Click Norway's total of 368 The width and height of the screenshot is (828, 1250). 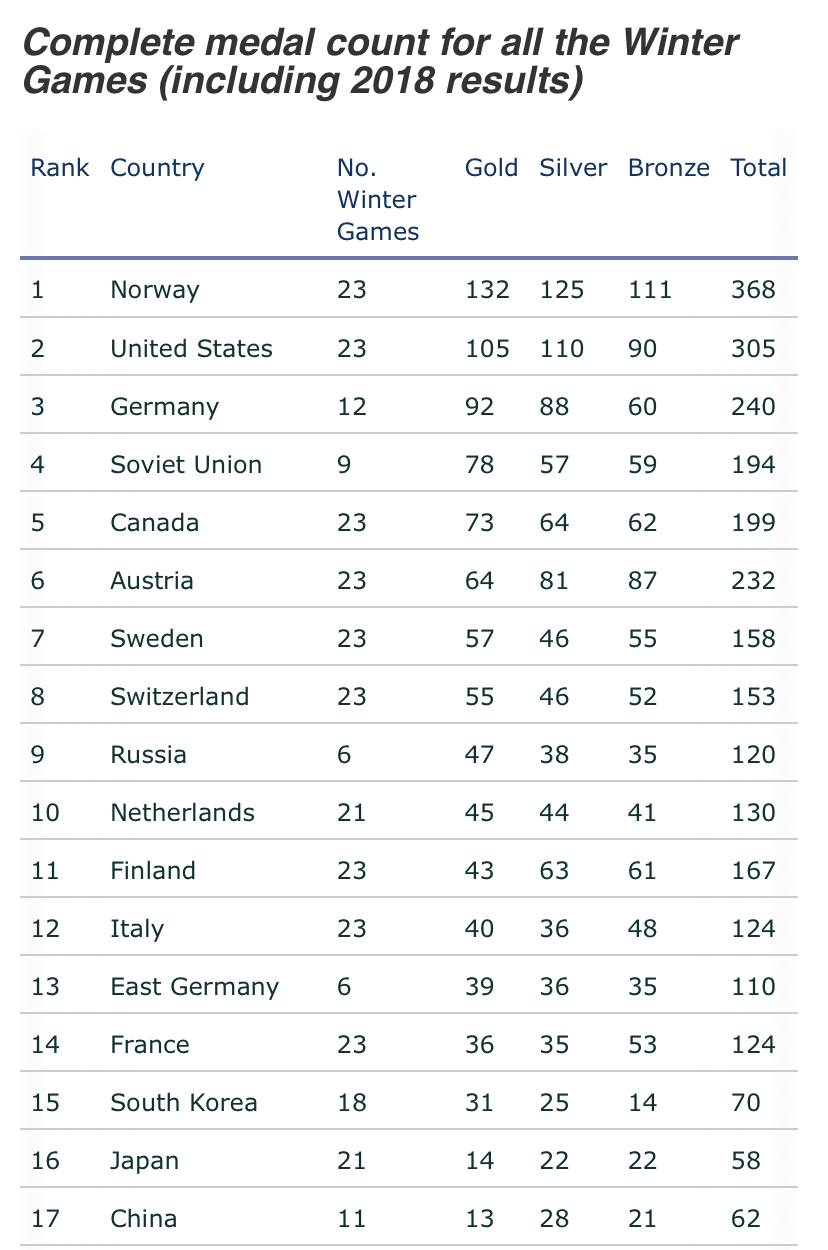tap(753, 290)
